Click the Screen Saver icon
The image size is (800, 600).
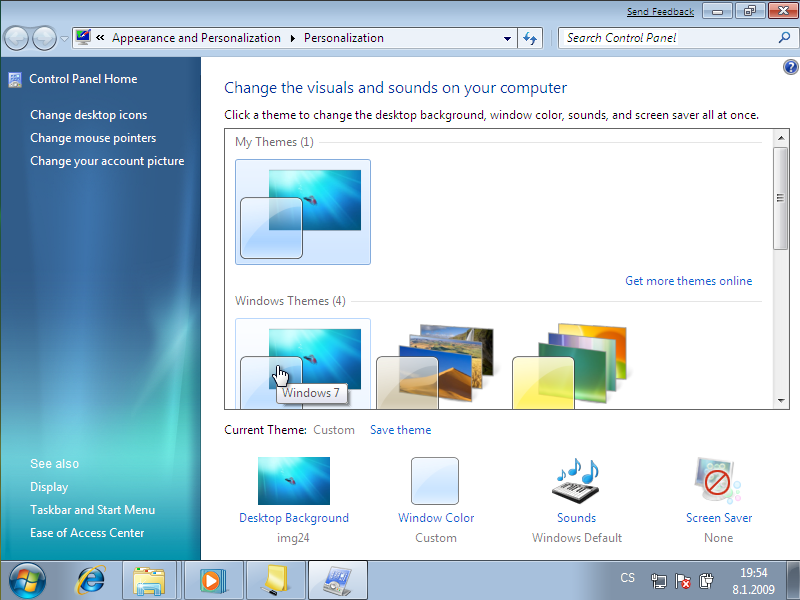tap(718, 481)
